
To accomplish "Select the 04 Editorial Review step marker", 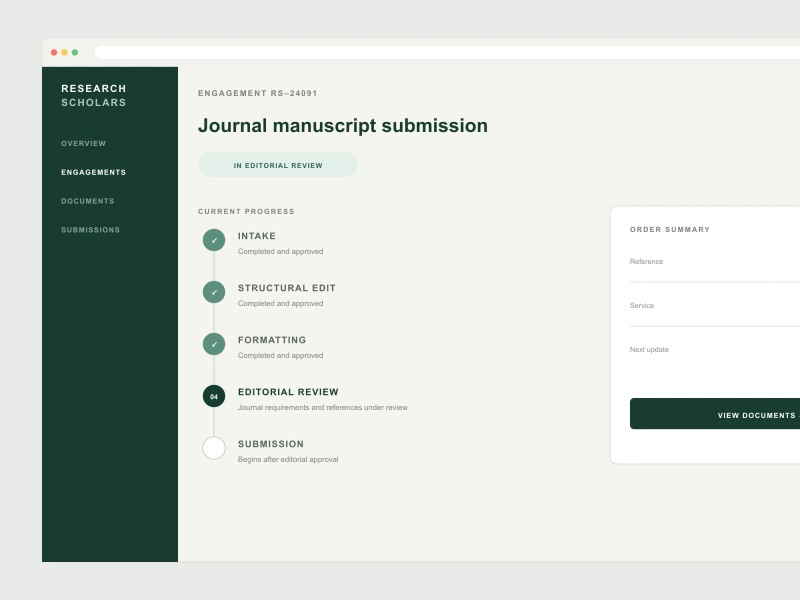I will click(214, 396).
